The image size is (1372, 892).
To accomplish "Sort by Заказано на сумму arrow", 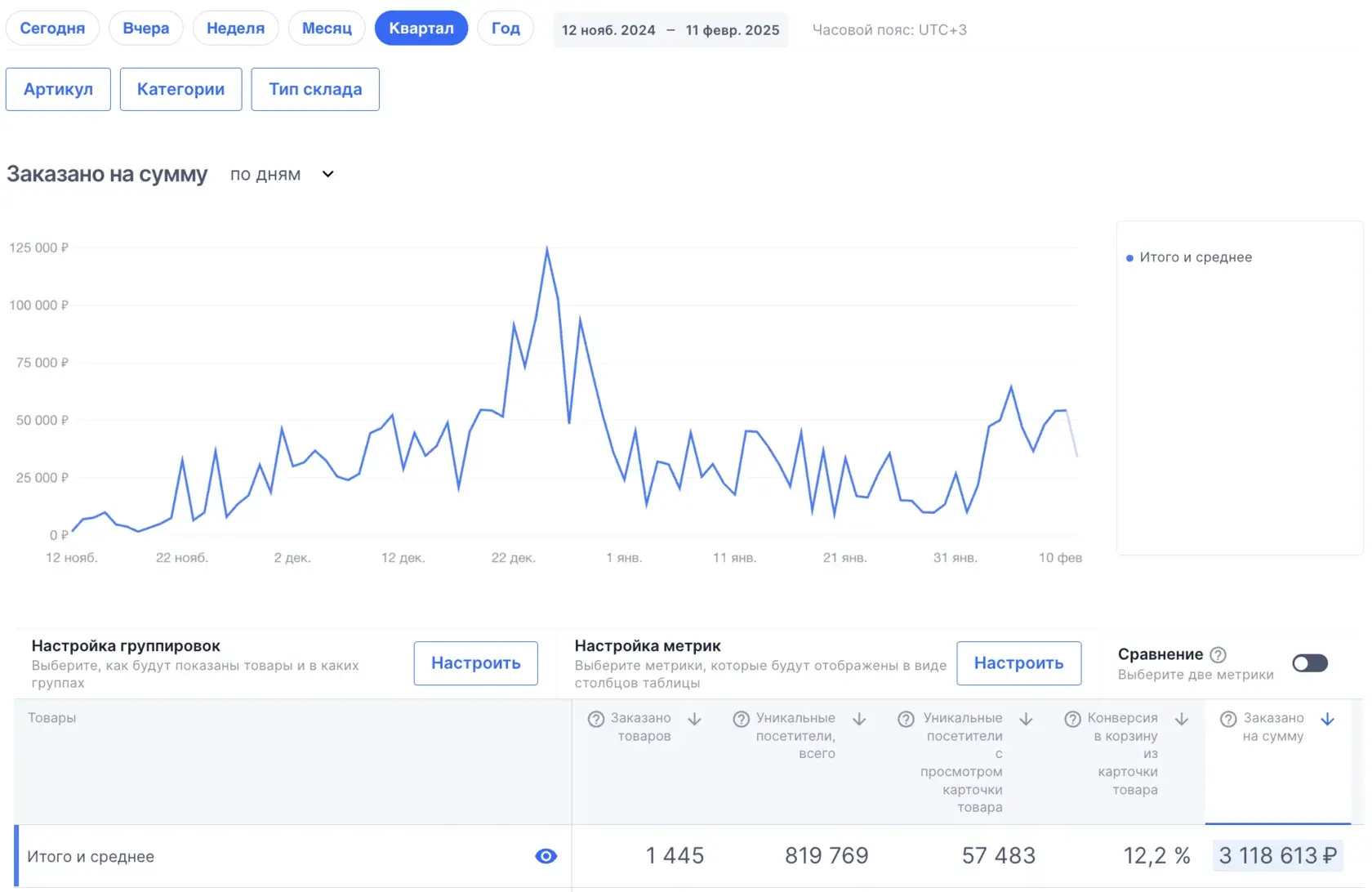I will (x=1328, y=719).
